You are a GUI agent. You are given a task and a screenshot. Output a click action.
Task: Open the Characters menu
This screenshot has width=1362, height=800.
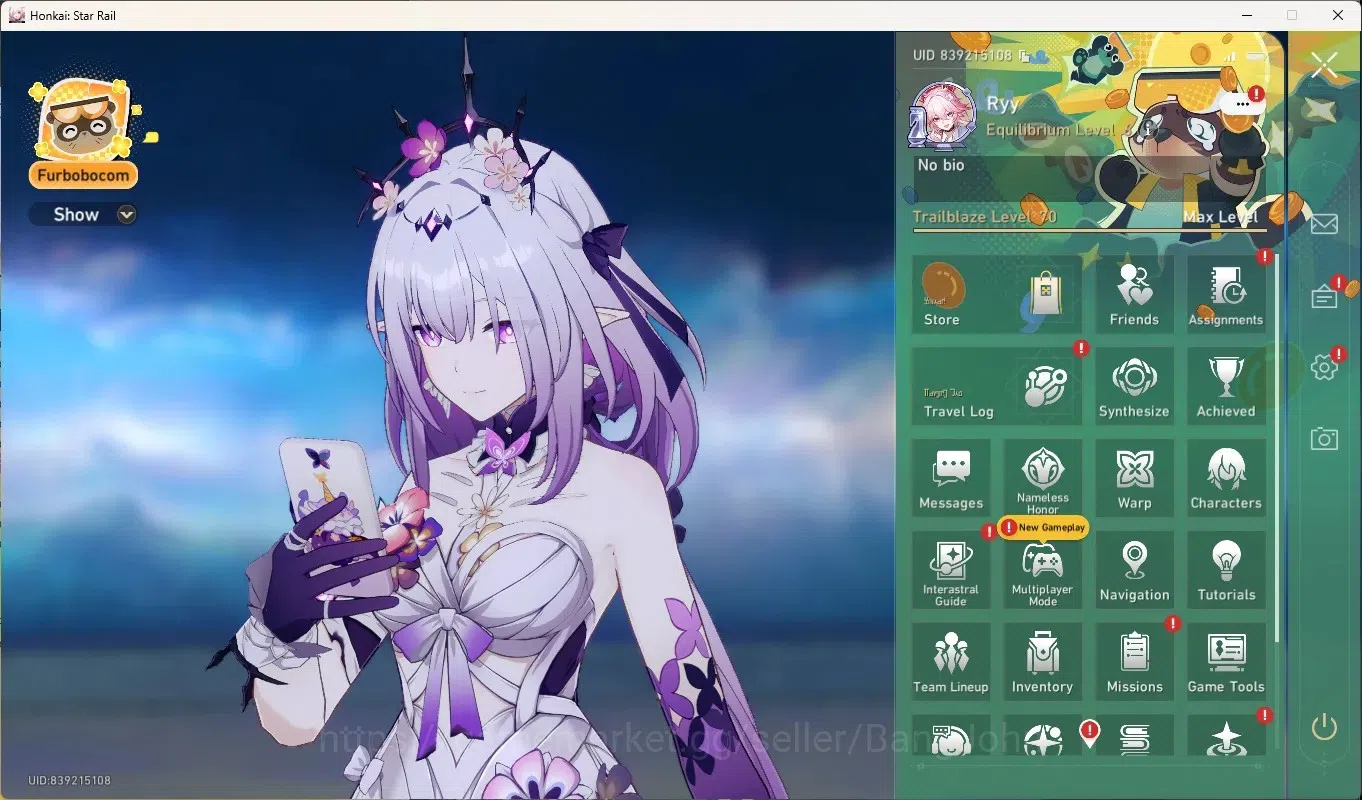(x=1226, y=478)
